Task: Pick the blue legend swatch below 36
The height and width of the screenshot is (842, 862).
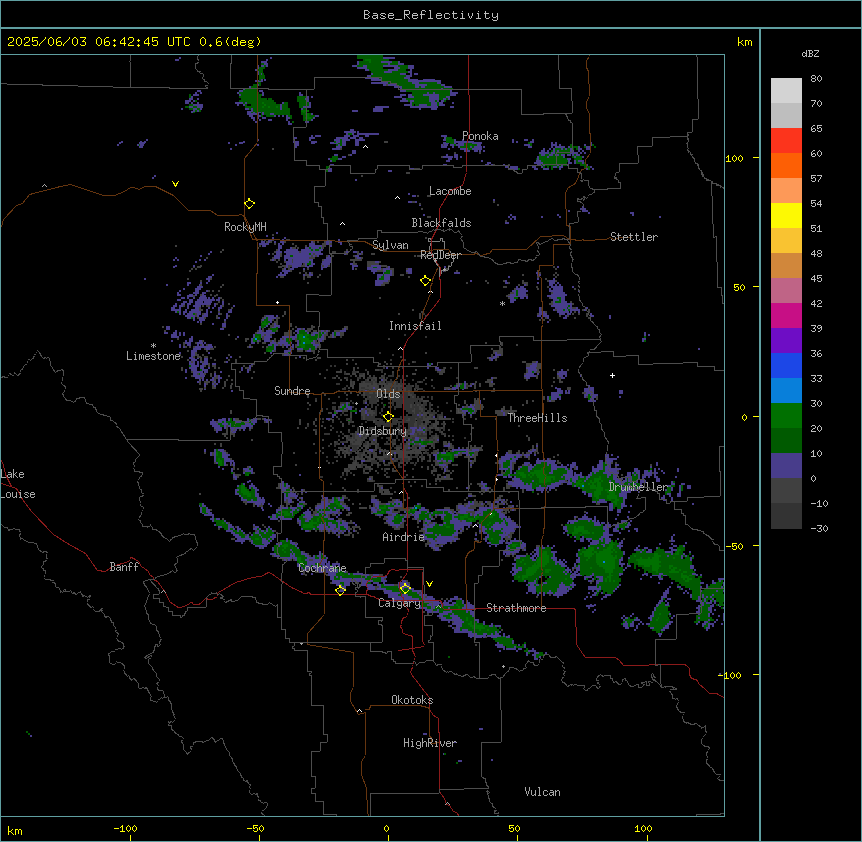Action: coord(786,365)
